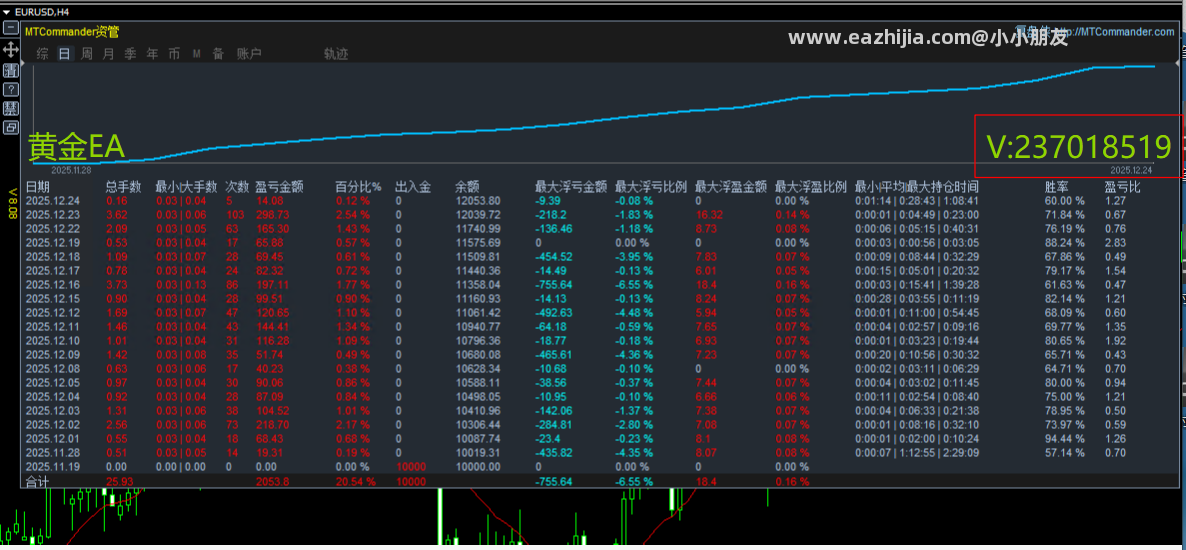Click the 2025.12.24 chart end date label
Screen dimensions: 1186x550
(1131, 171)
